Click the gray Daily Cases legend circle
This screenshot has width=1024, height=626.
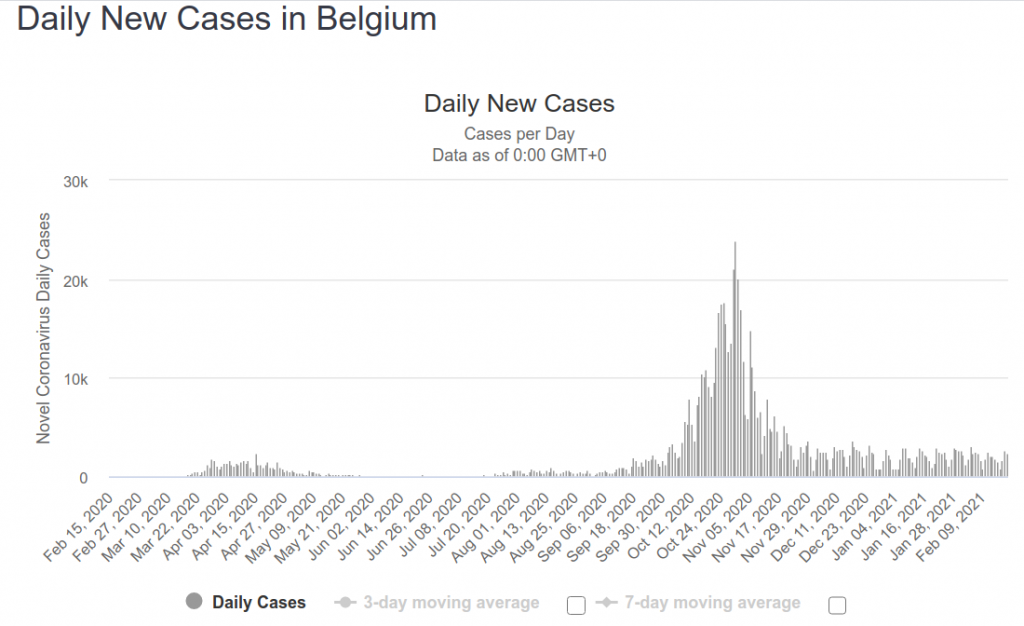coord(194,602)
